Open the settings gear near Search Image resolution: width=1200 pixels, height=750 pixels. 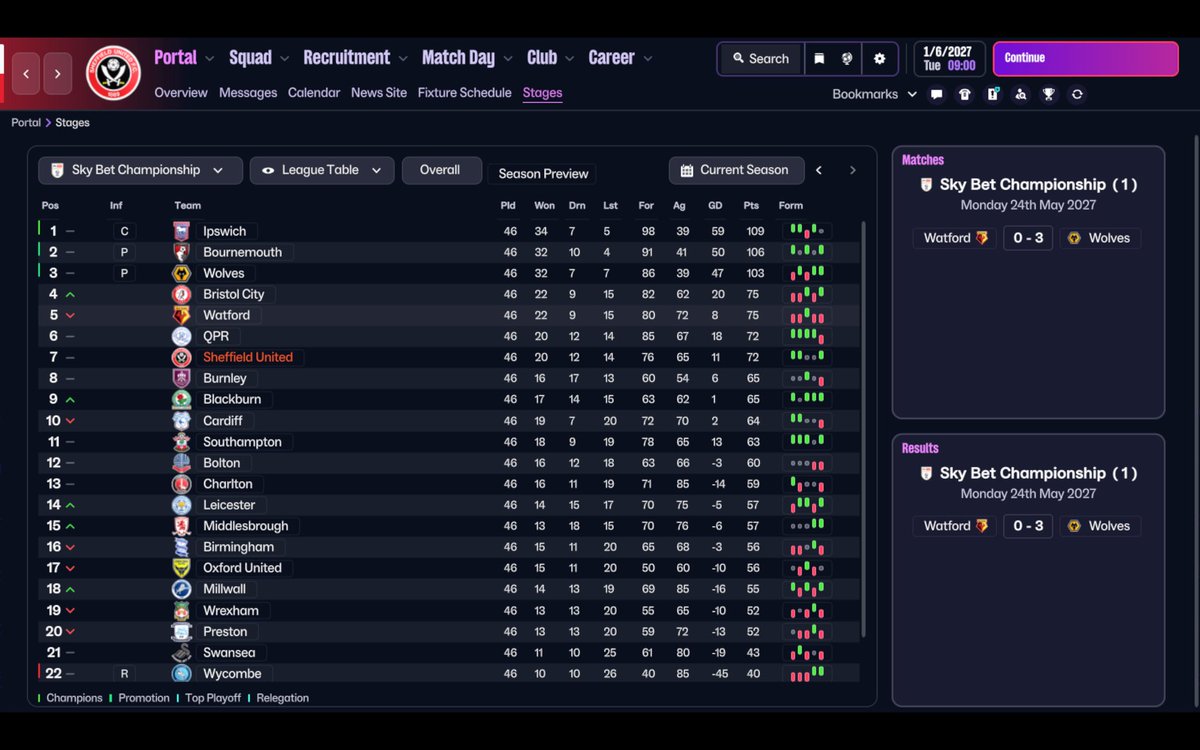[x=879, y=59]
